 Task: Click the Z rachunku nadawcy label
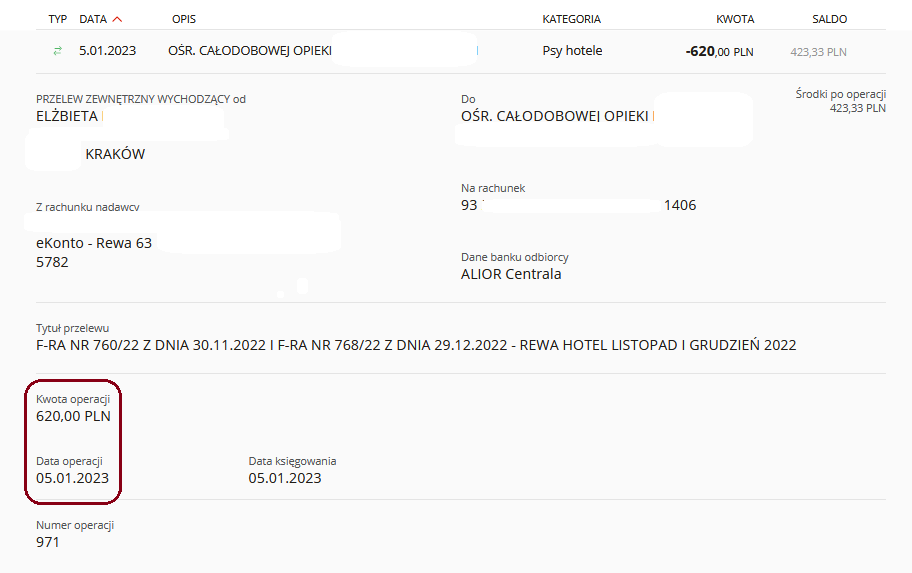point(88,207)
